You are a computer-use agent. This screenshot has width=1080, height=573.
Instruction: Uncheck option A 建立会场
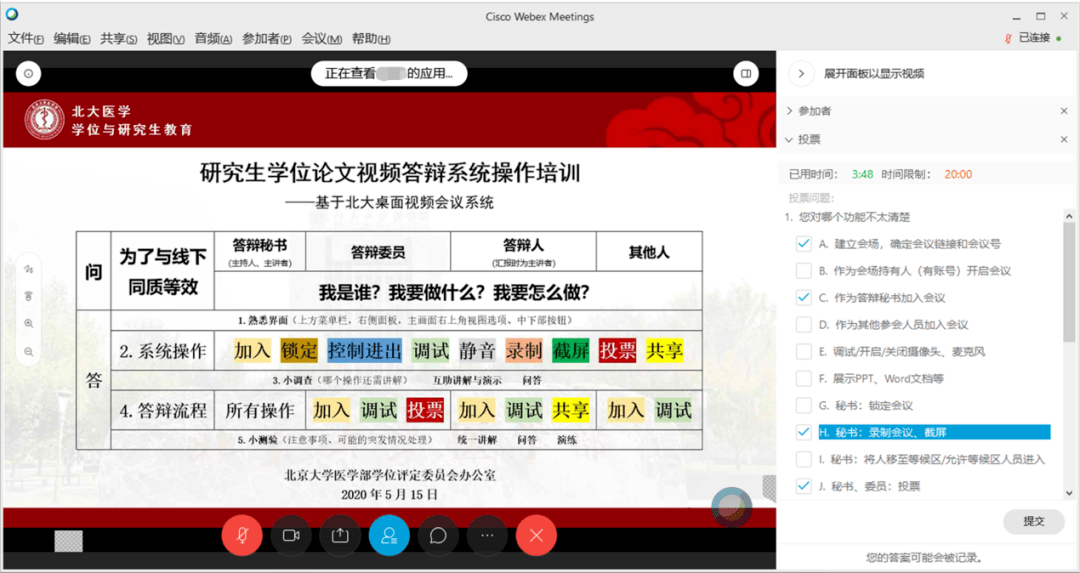pyautogui.click(x=803, y=244)
